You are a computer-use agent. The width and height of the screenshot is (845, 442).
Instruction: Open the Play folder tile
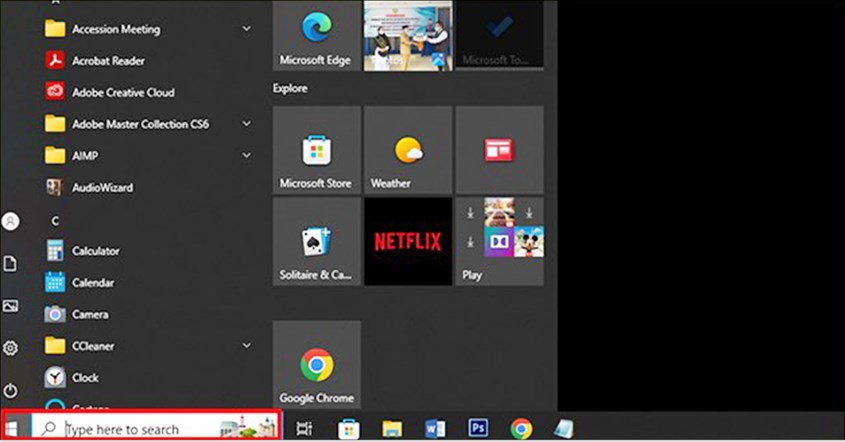499,241
